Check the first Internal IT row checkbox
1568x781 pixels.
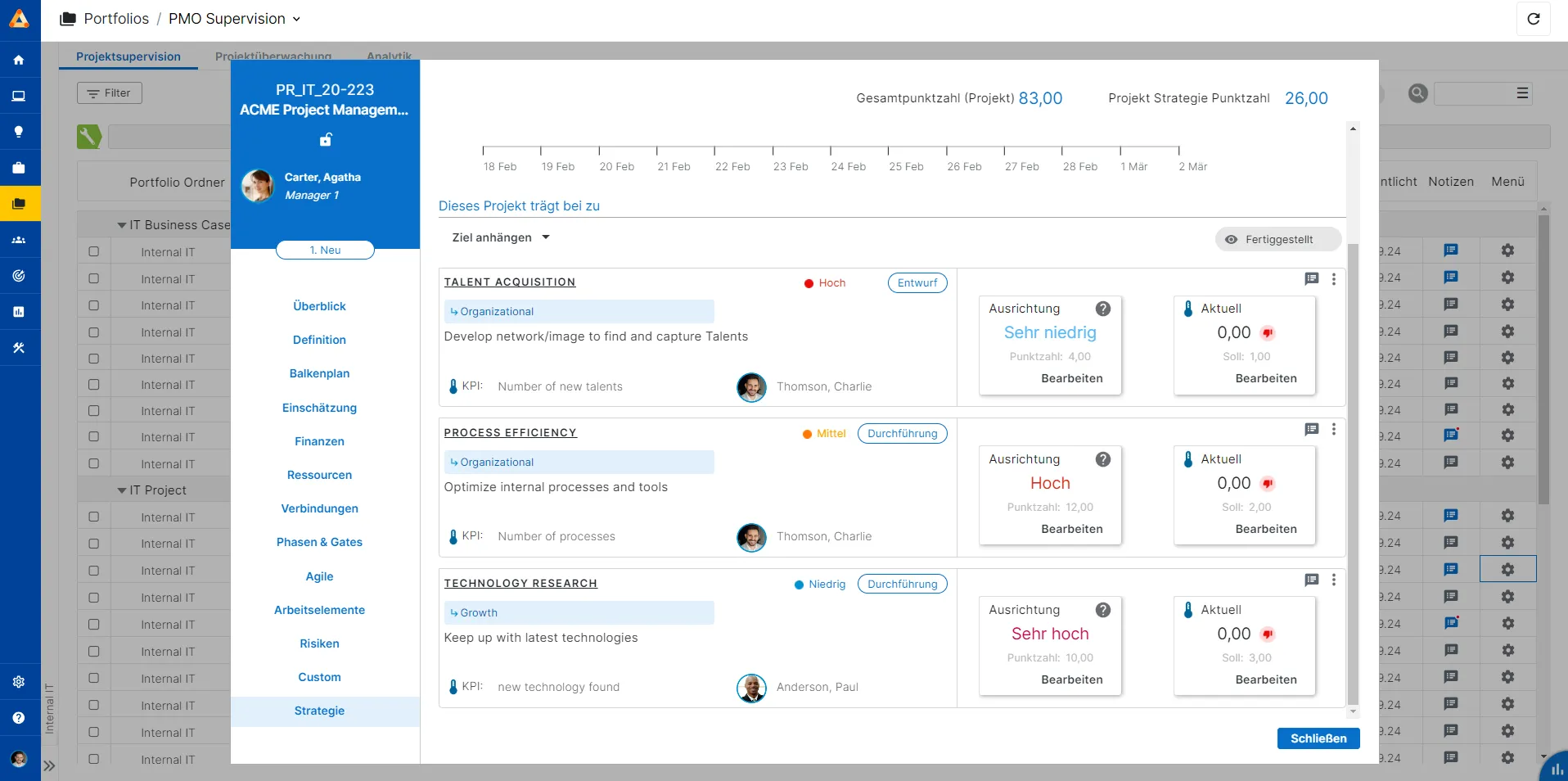[93, 252]
